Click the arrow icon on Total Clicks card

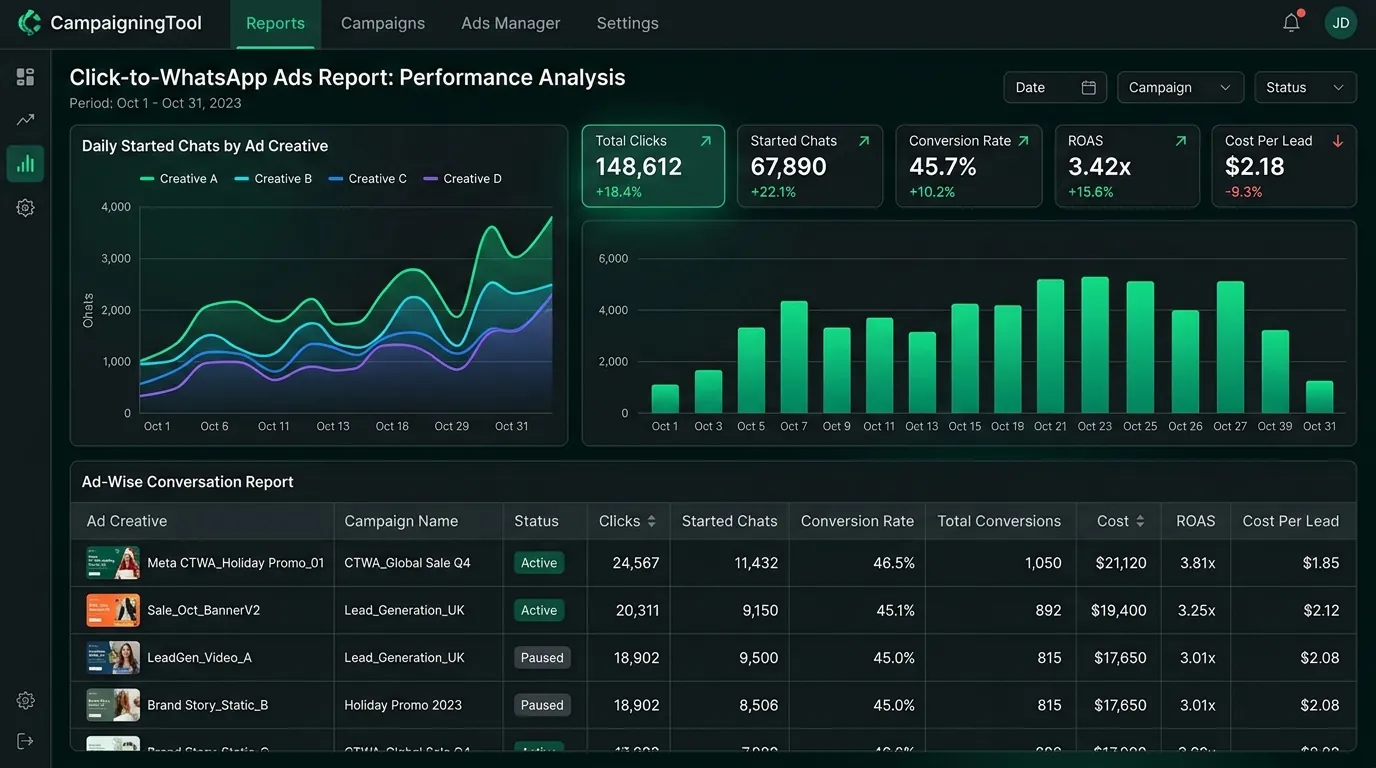click(x=706, y=141)
